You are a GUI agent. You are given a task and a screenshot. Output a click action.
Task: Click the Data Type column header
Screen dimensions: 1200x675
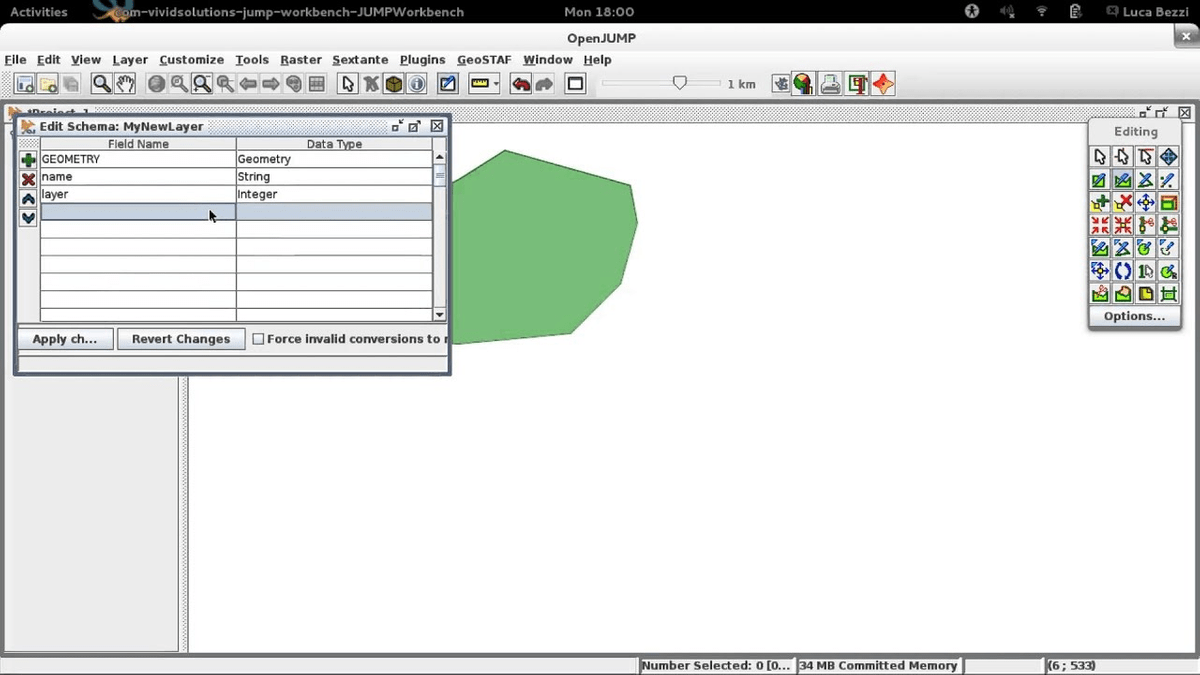(x=334, y=144)
